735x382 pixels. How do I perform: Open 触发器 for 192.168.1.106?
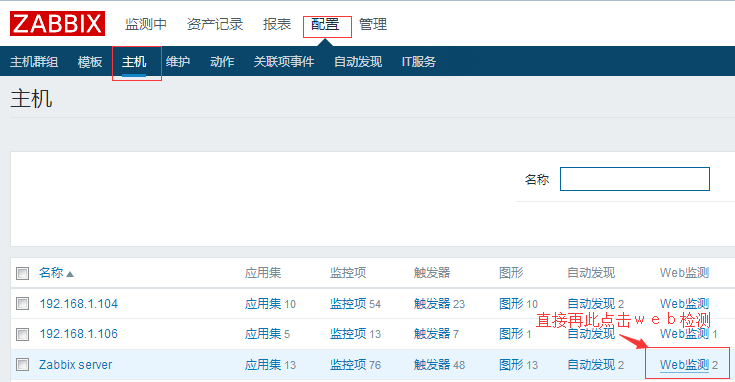pos(432,334)
